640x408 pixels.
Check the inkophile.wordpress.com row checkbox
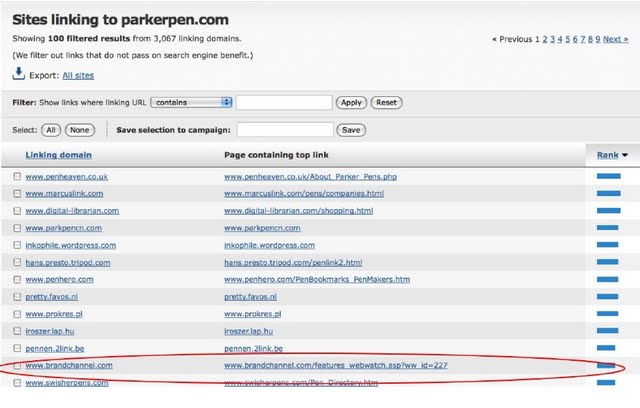pos(17,245)
